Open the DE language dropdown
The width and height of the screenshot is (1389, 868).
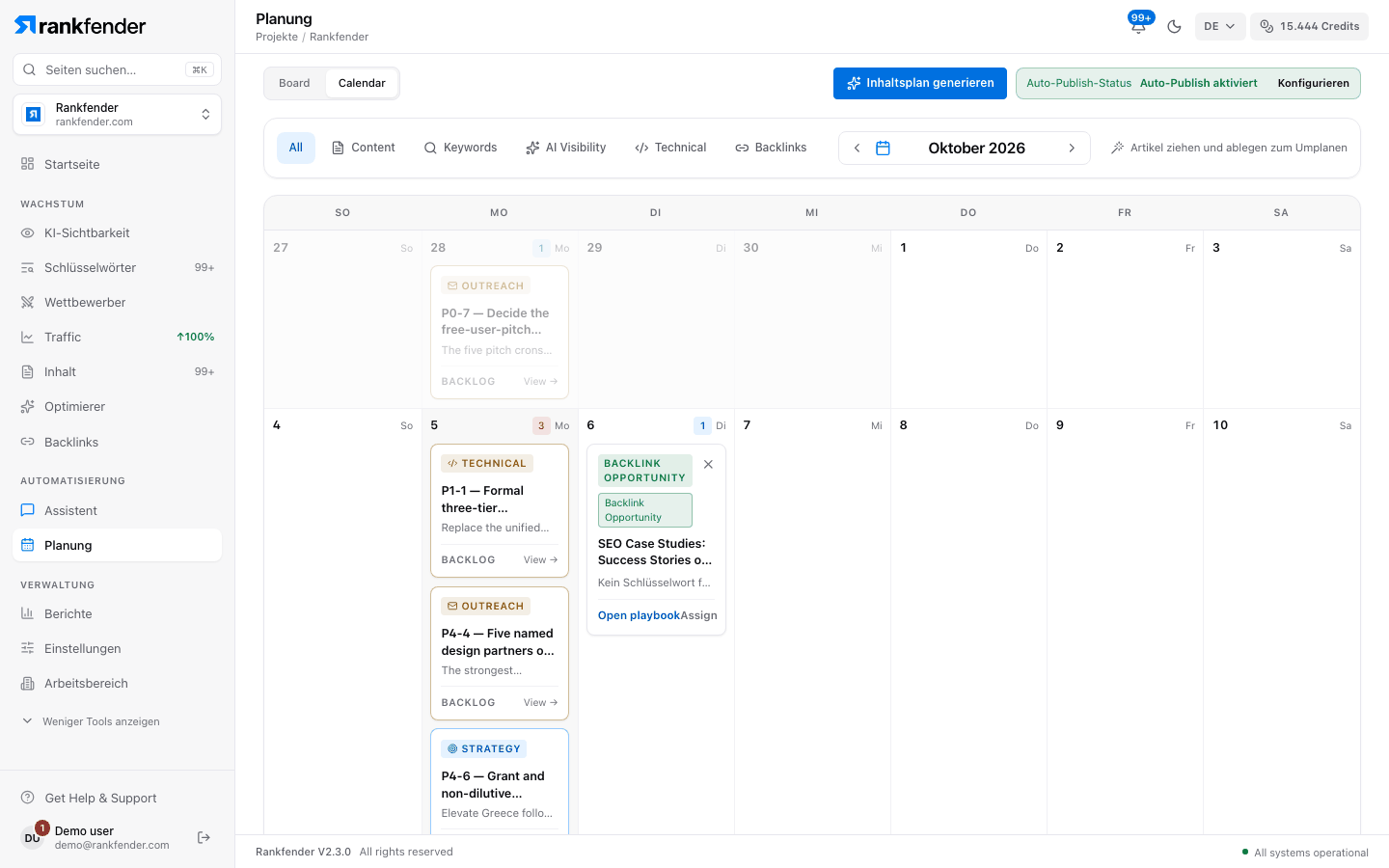1219,26
